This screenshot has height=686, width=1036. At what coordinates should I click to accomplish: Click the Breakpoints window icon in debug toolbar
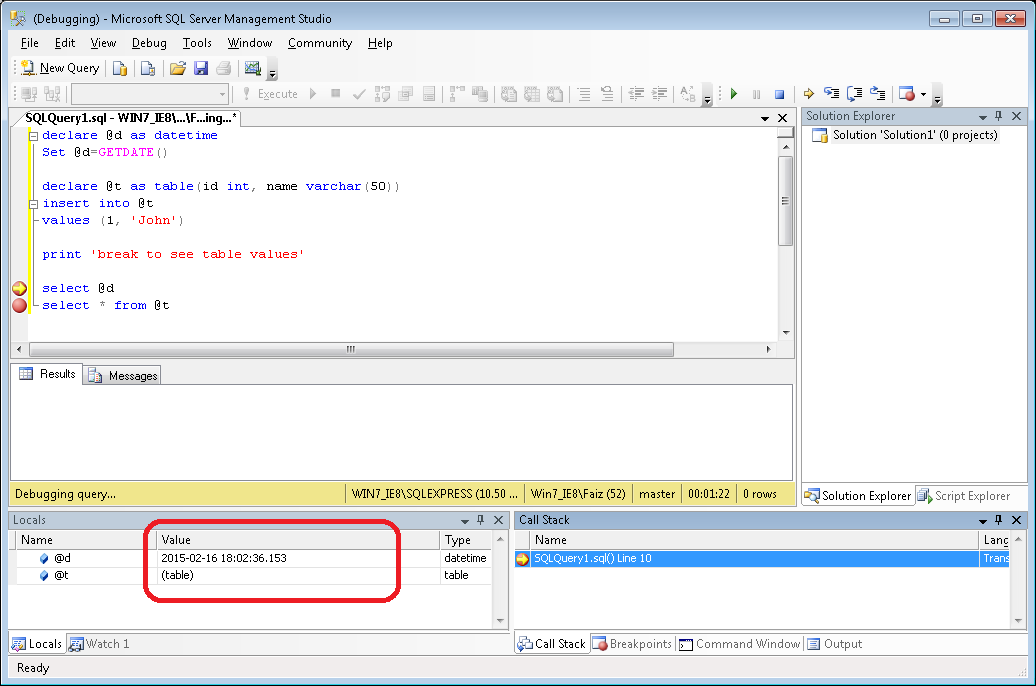tap(907, 94)
